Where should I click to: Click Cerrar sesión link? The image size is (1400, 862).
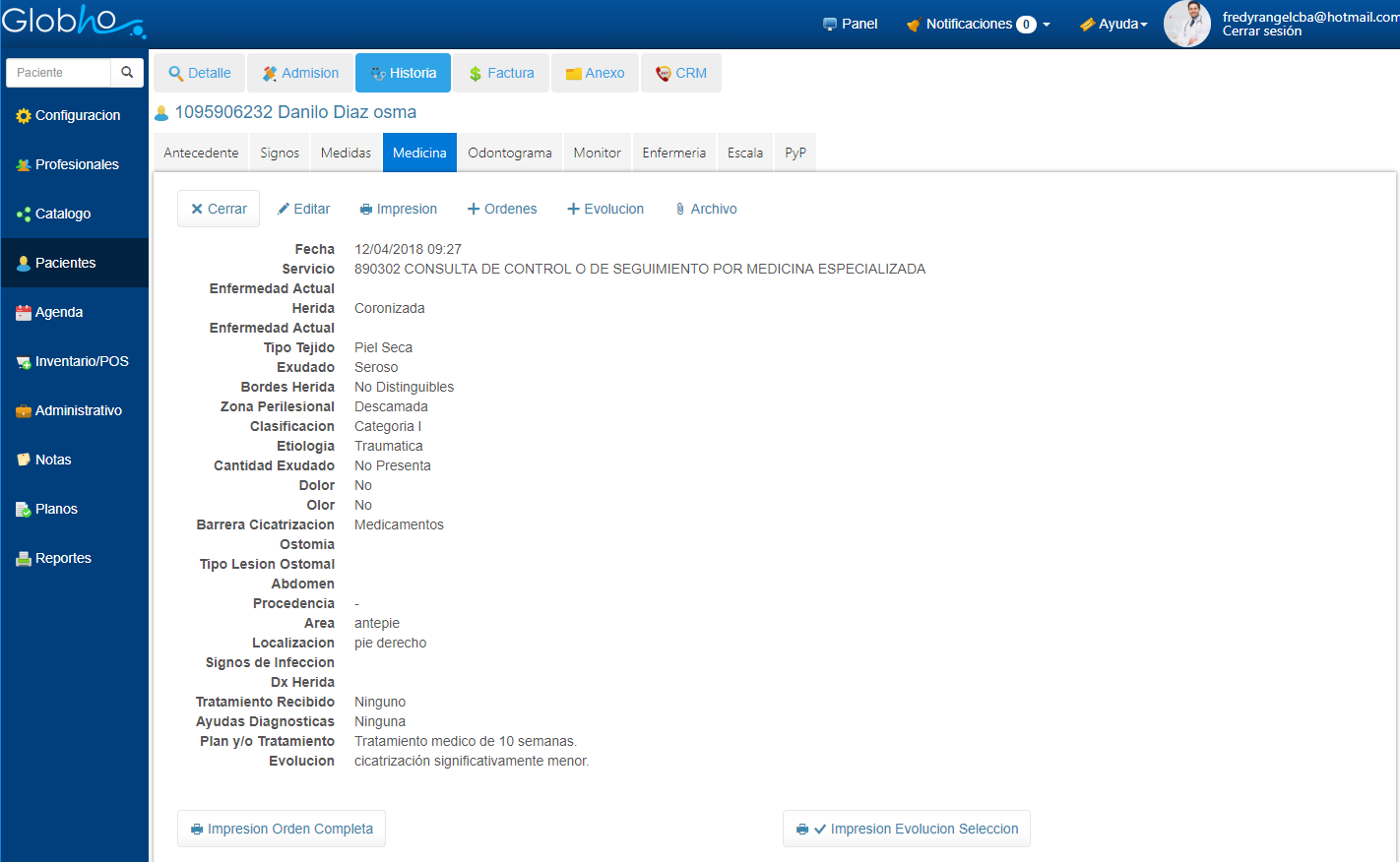point(1261,31)
